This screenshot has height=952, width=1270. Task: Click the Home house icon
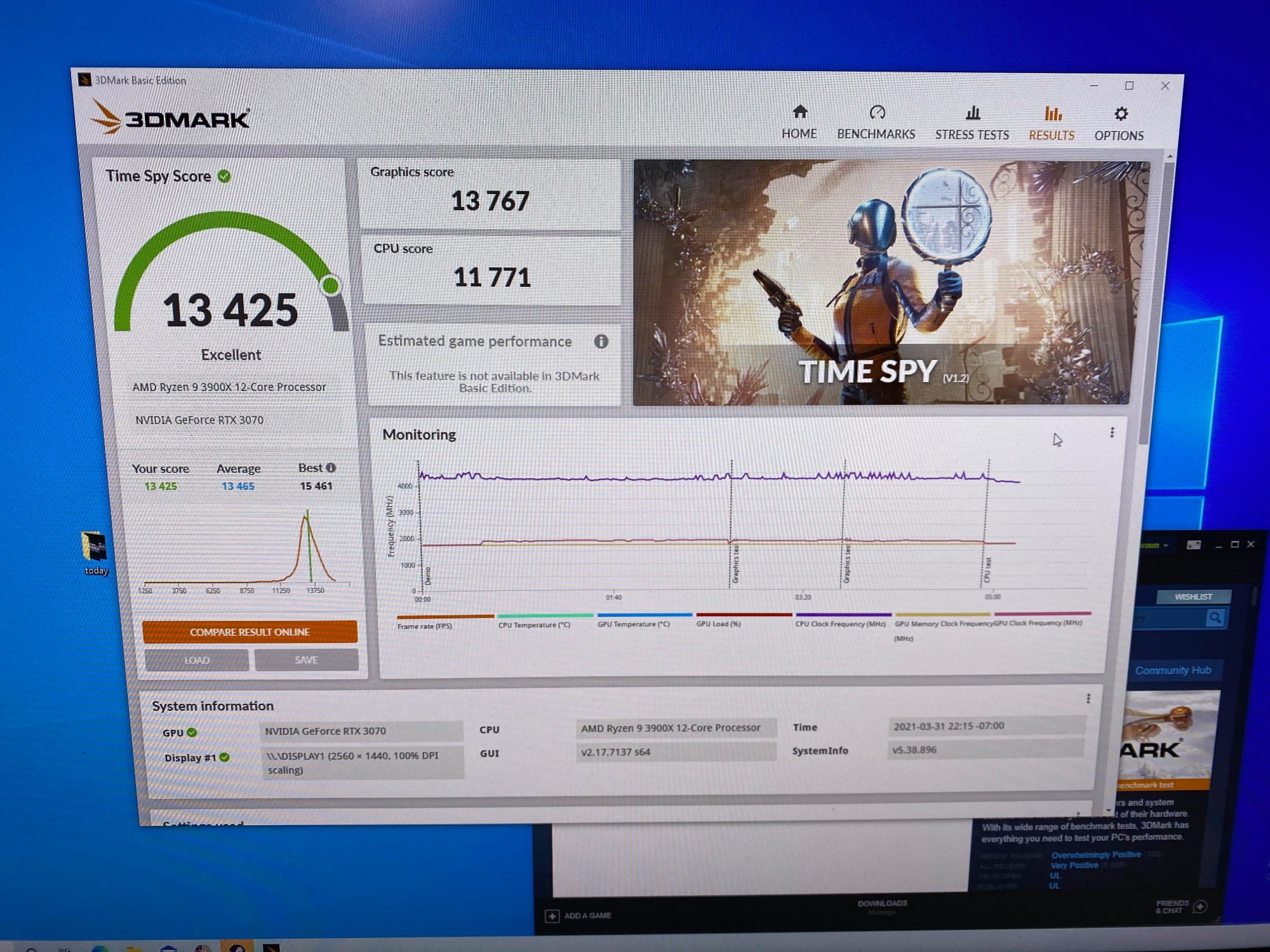(x=799, y=112)
